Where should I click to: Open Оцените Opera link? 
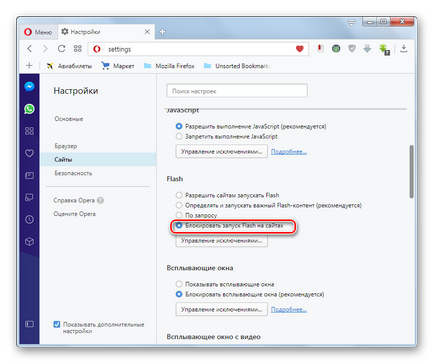pos(74,214)
